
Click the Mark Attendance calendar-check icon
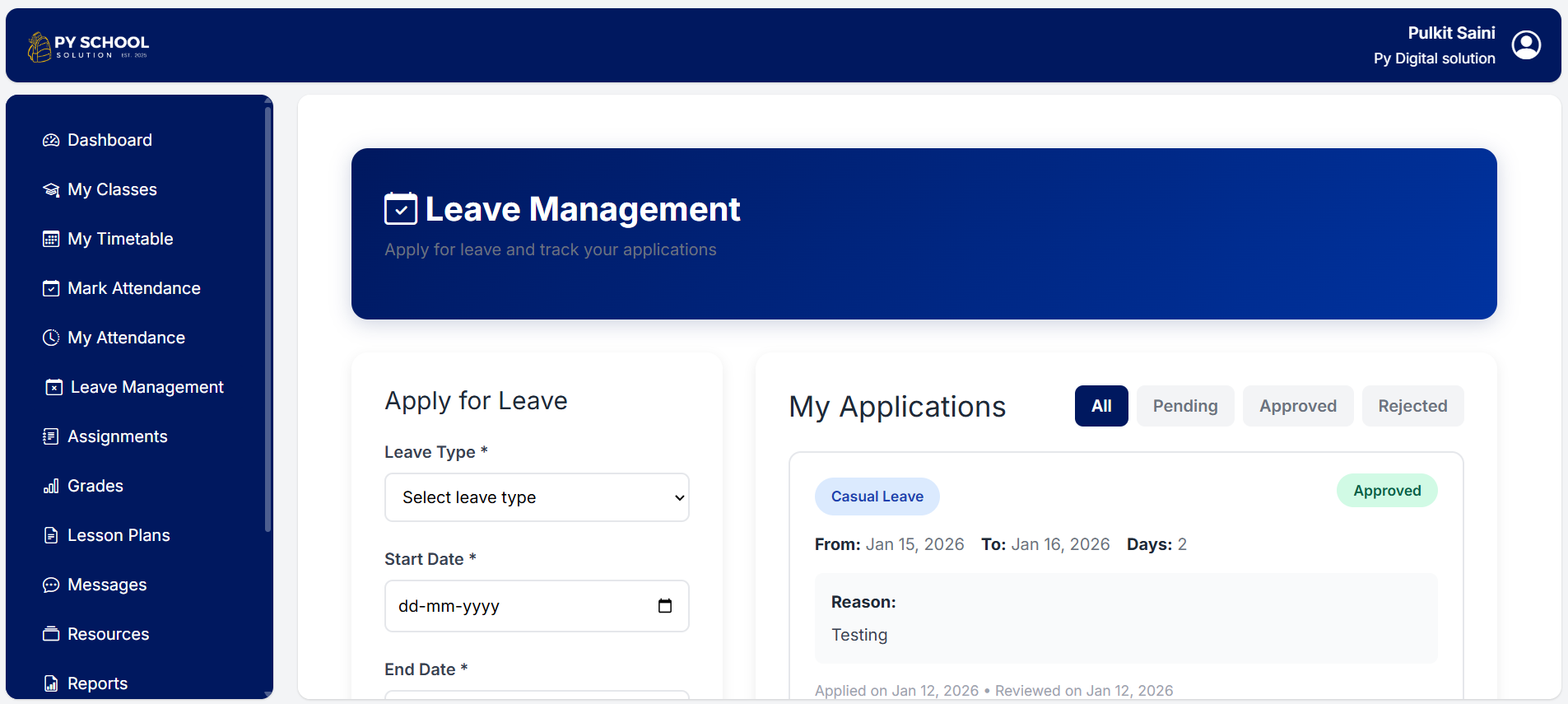click(x=51, y=288)
